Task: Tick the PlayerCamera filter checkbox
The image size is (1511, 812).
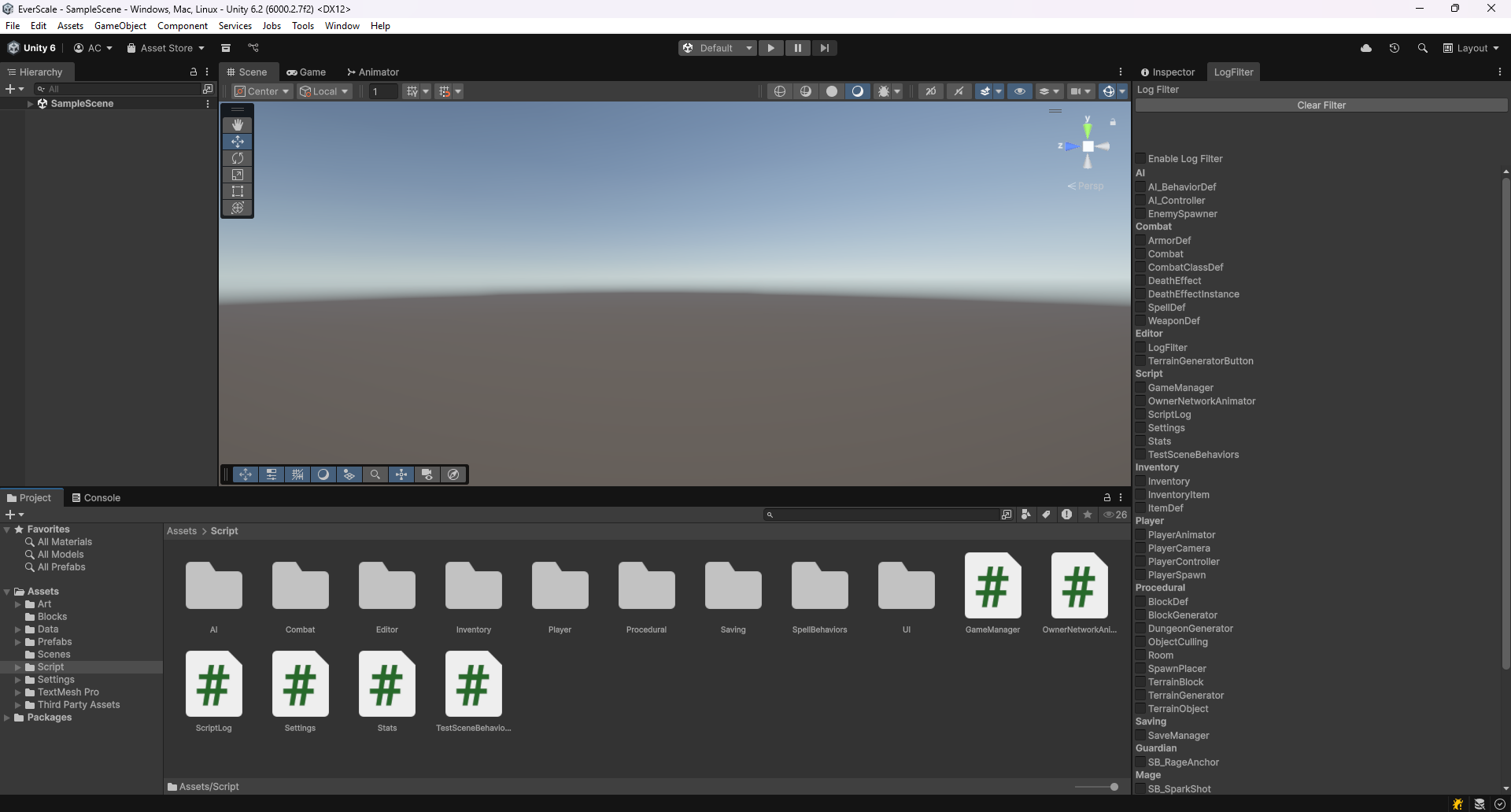Action: point(1140,548)
